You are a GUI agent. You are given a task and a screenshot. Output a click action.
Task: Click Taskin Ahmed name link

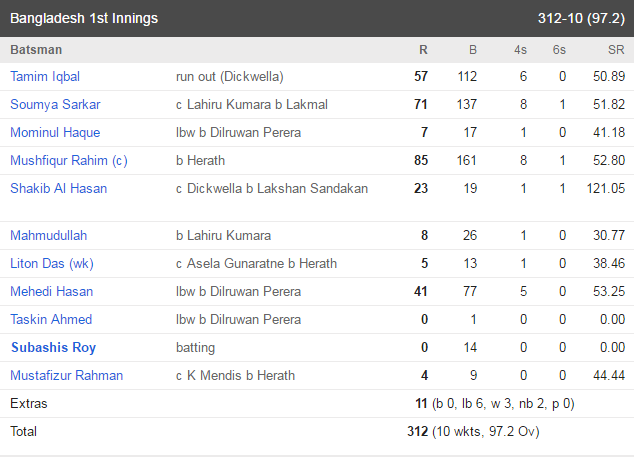51,319
